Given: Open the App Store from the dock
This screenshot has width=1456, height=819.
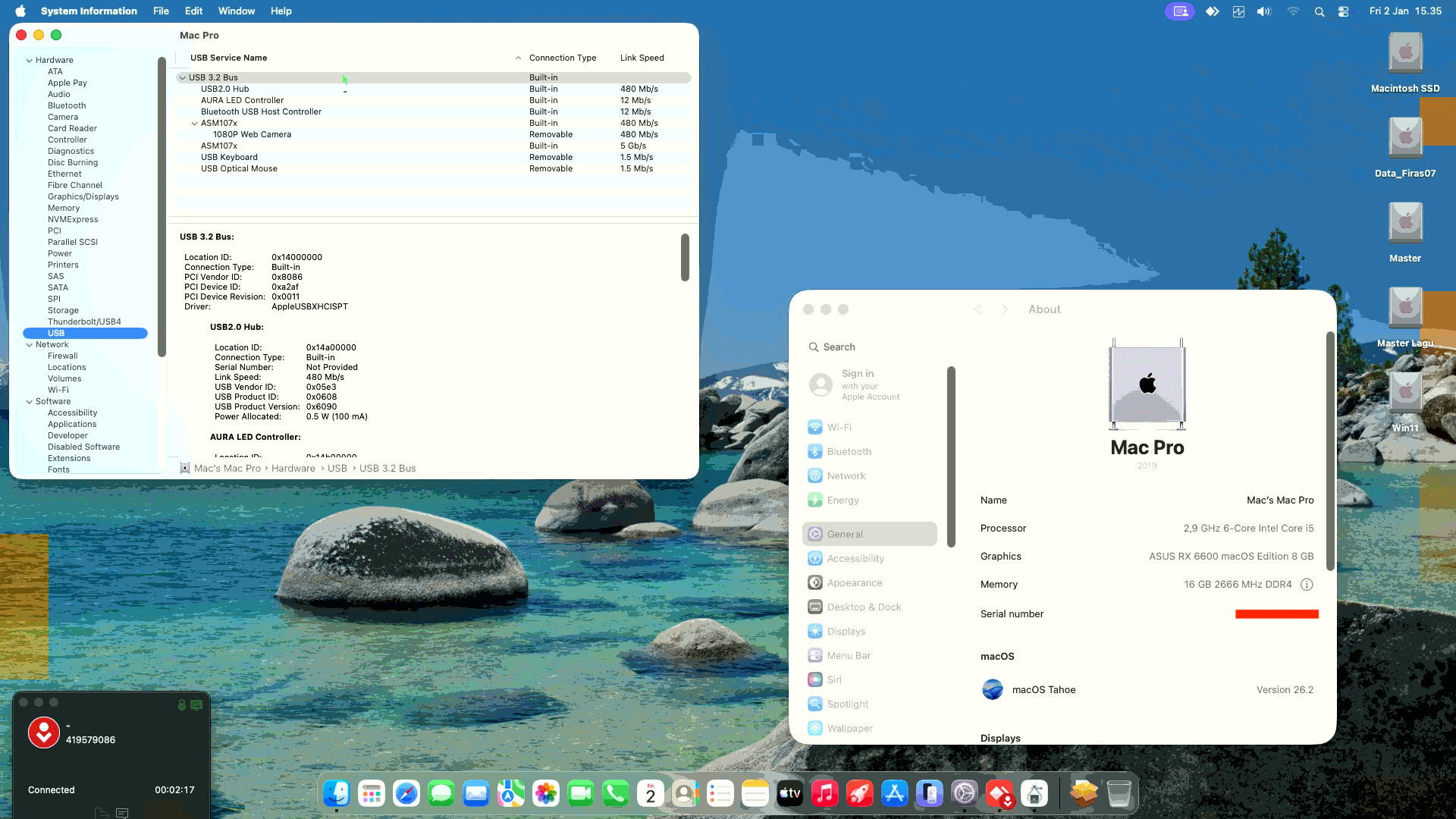Looking at the screenshot, I should point(895,794).
